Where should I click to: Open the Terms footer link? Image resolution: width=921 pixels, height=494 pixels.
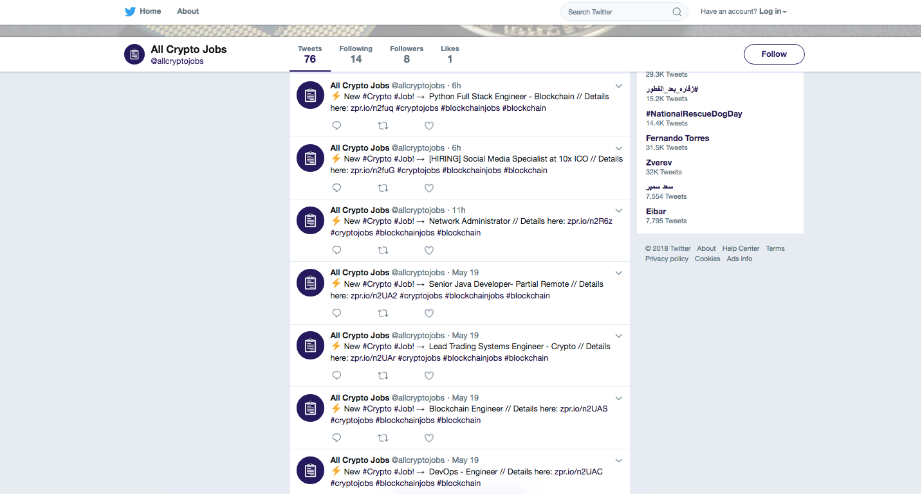[x=775, y=248]
